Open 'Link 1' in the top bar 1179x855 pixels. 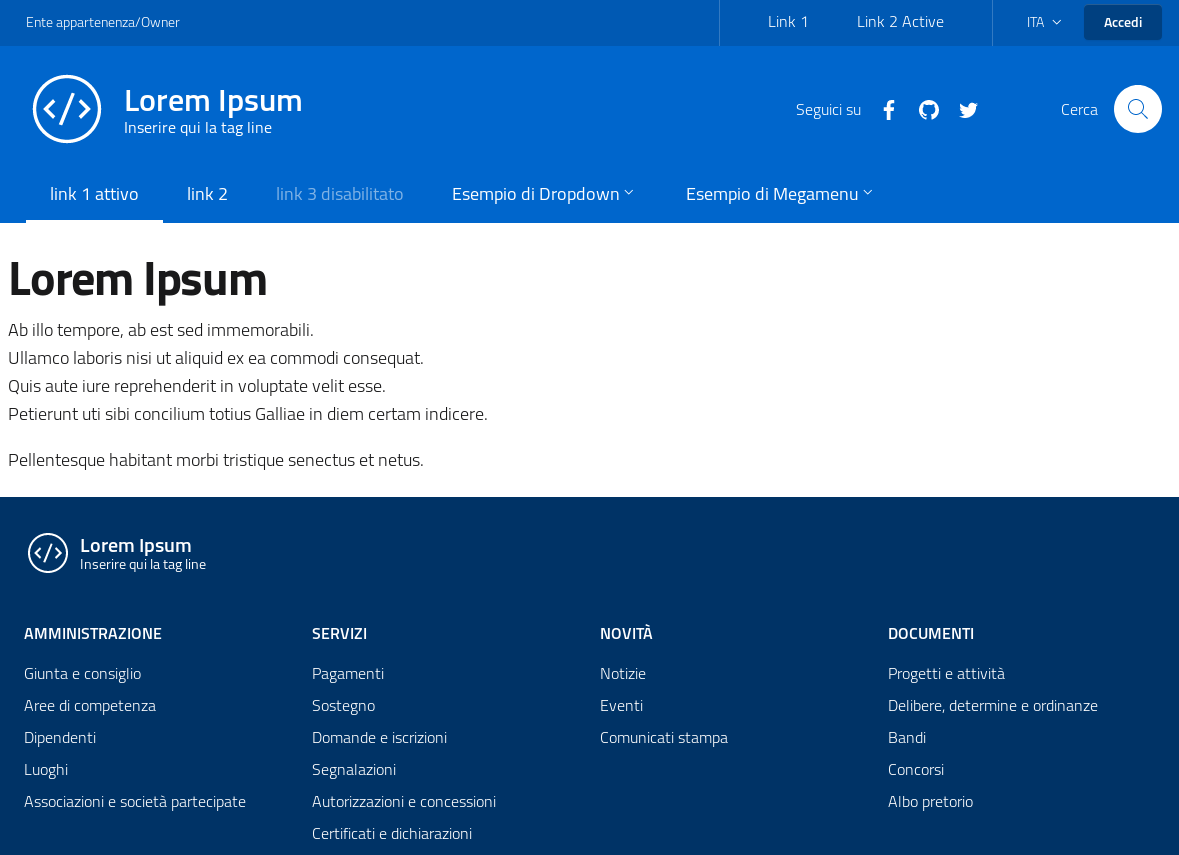[x=788, y=22]
